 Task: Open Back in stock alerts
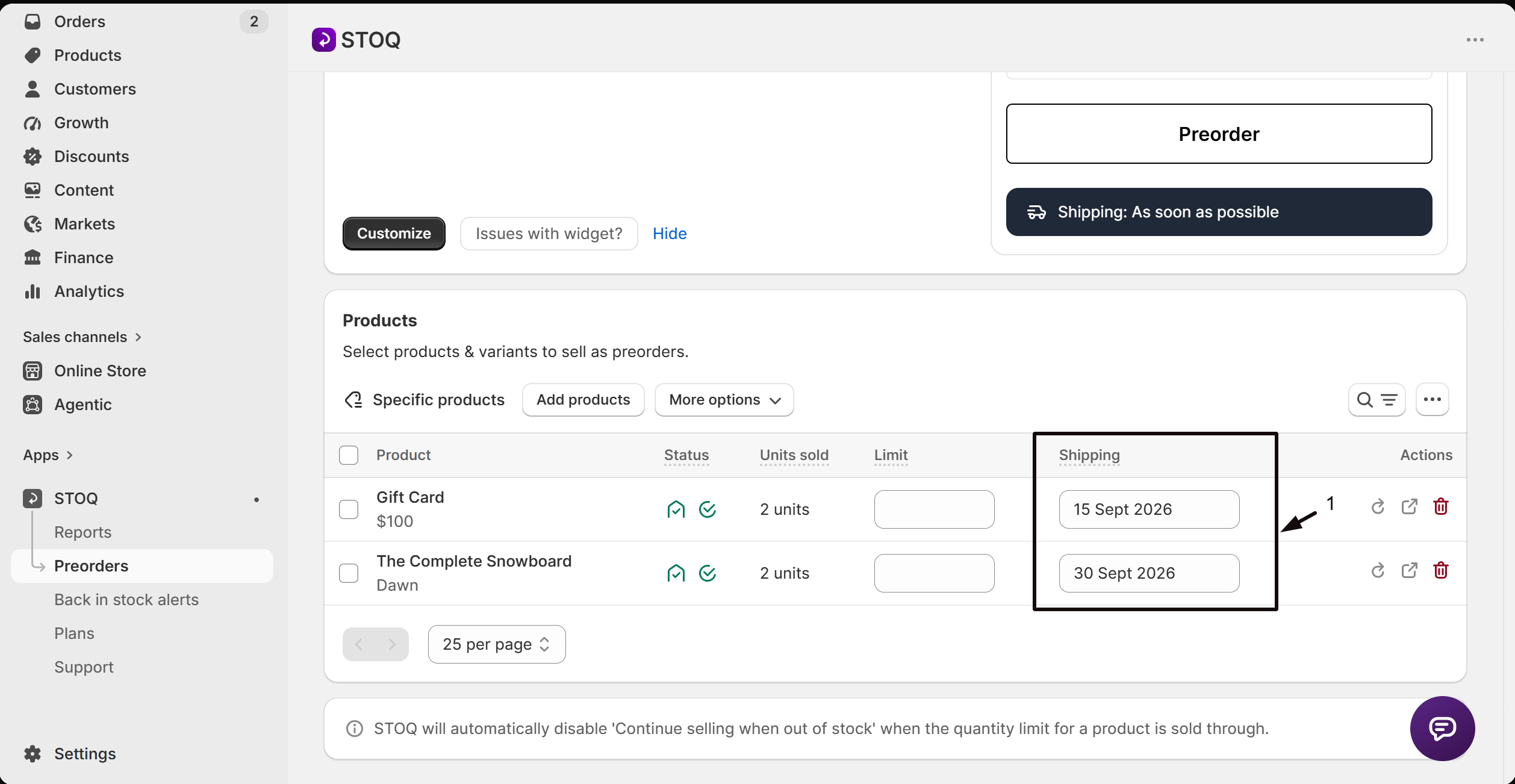[126, 600]
